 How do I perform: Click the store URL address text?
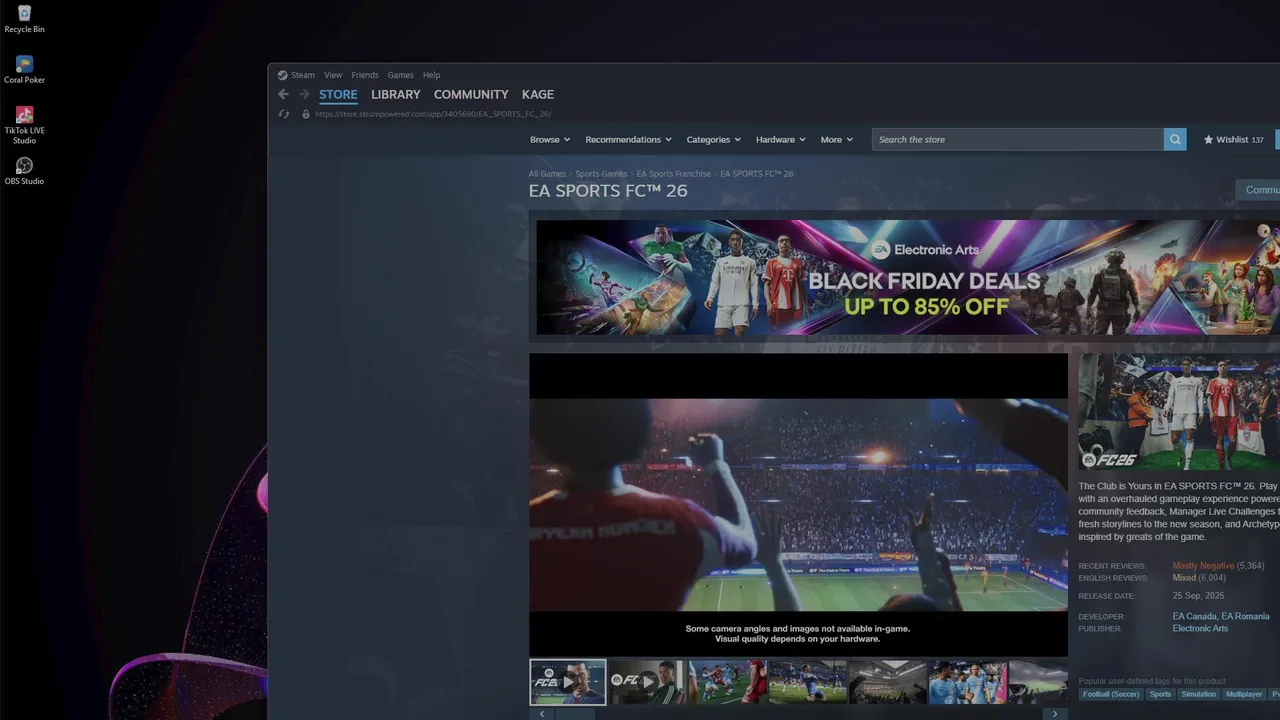[433, 114]
